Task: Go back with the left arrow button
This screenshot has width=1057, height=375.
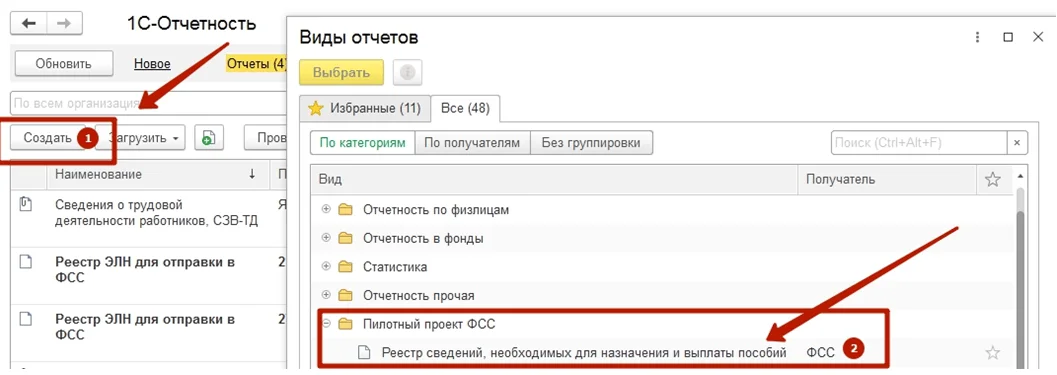Action: (28, 24)
